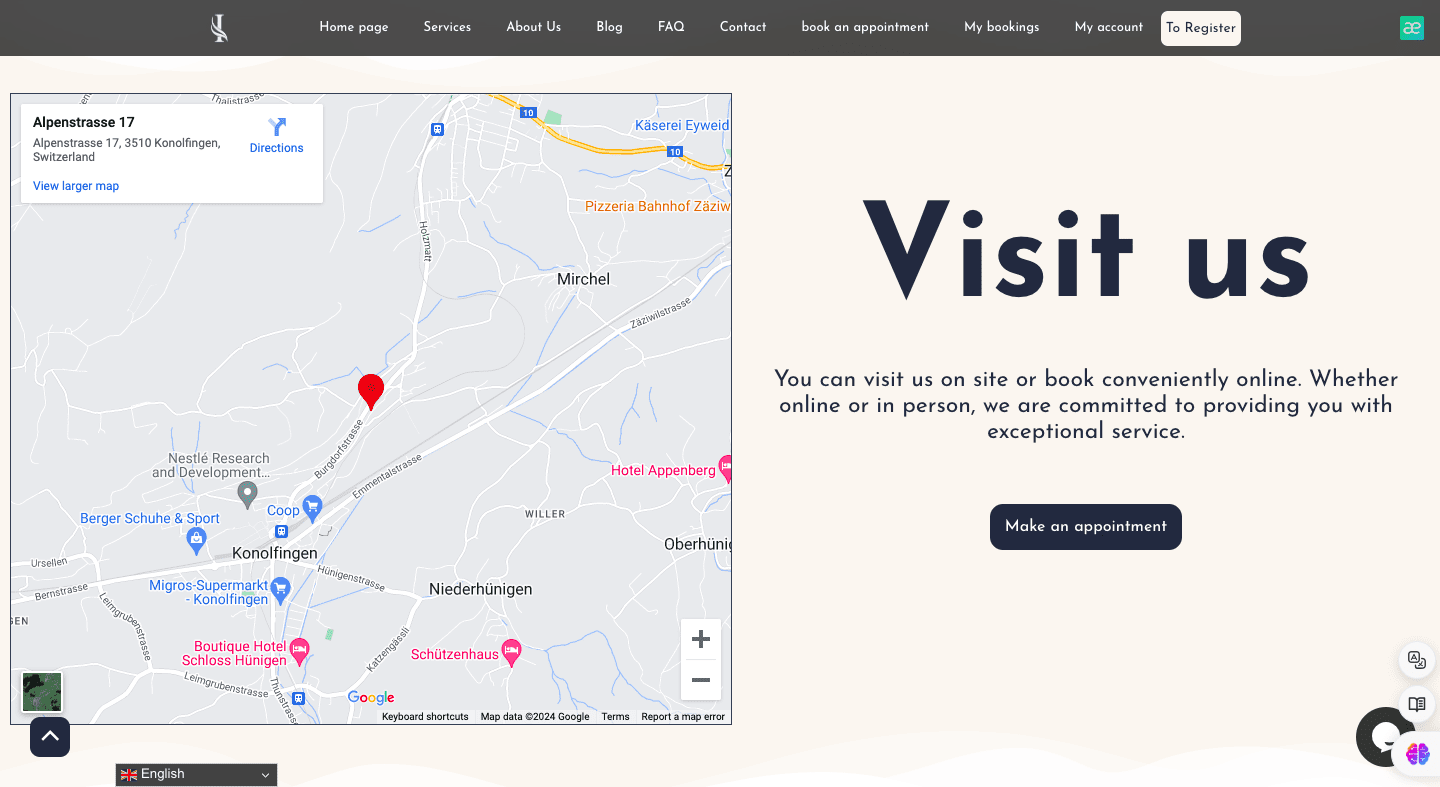Zoom out on the map with minus button

[701, 680]
